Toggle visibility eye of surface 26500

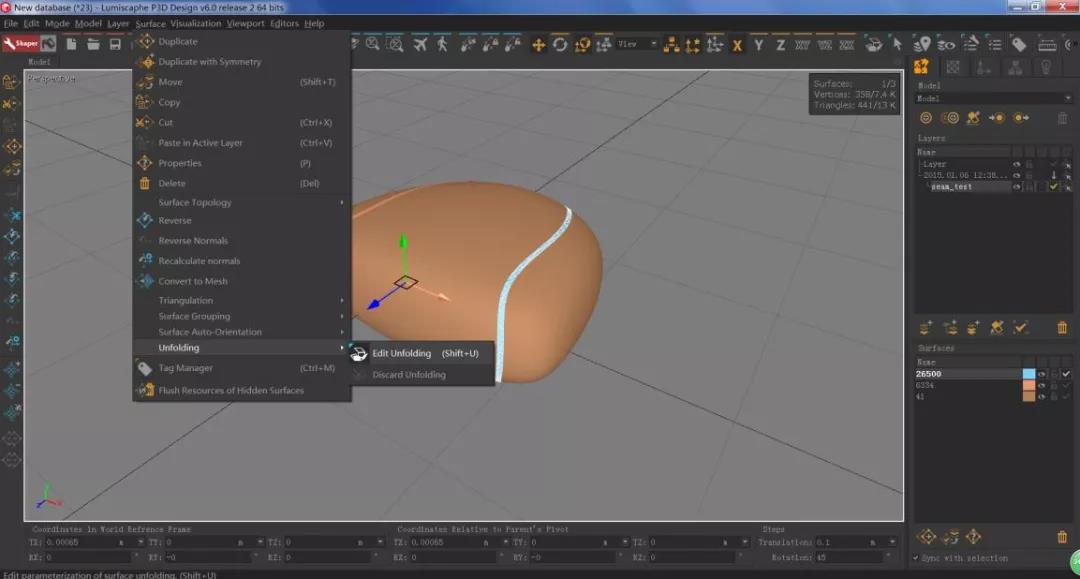point(1041,374)
